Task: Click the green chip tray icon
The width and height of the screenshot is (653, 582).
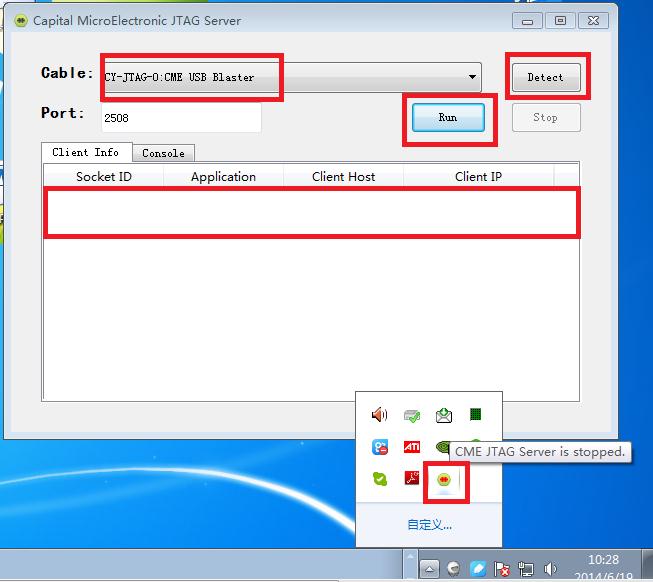Action: [x=476, y=415]
